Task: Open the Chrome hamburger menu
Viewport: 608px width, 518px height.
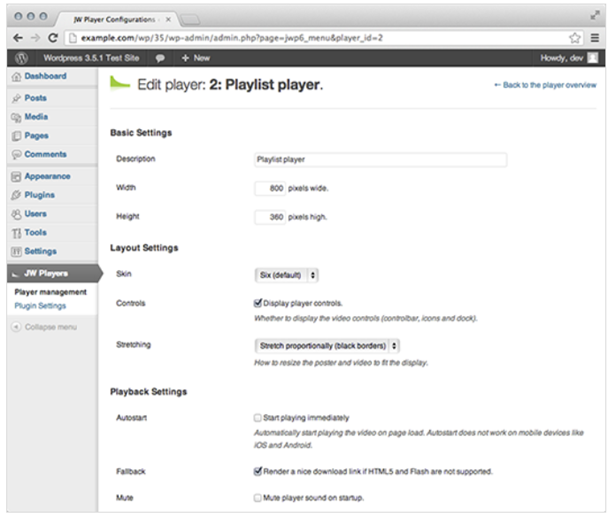Action: pyautogui.click(x=595, y=38)
